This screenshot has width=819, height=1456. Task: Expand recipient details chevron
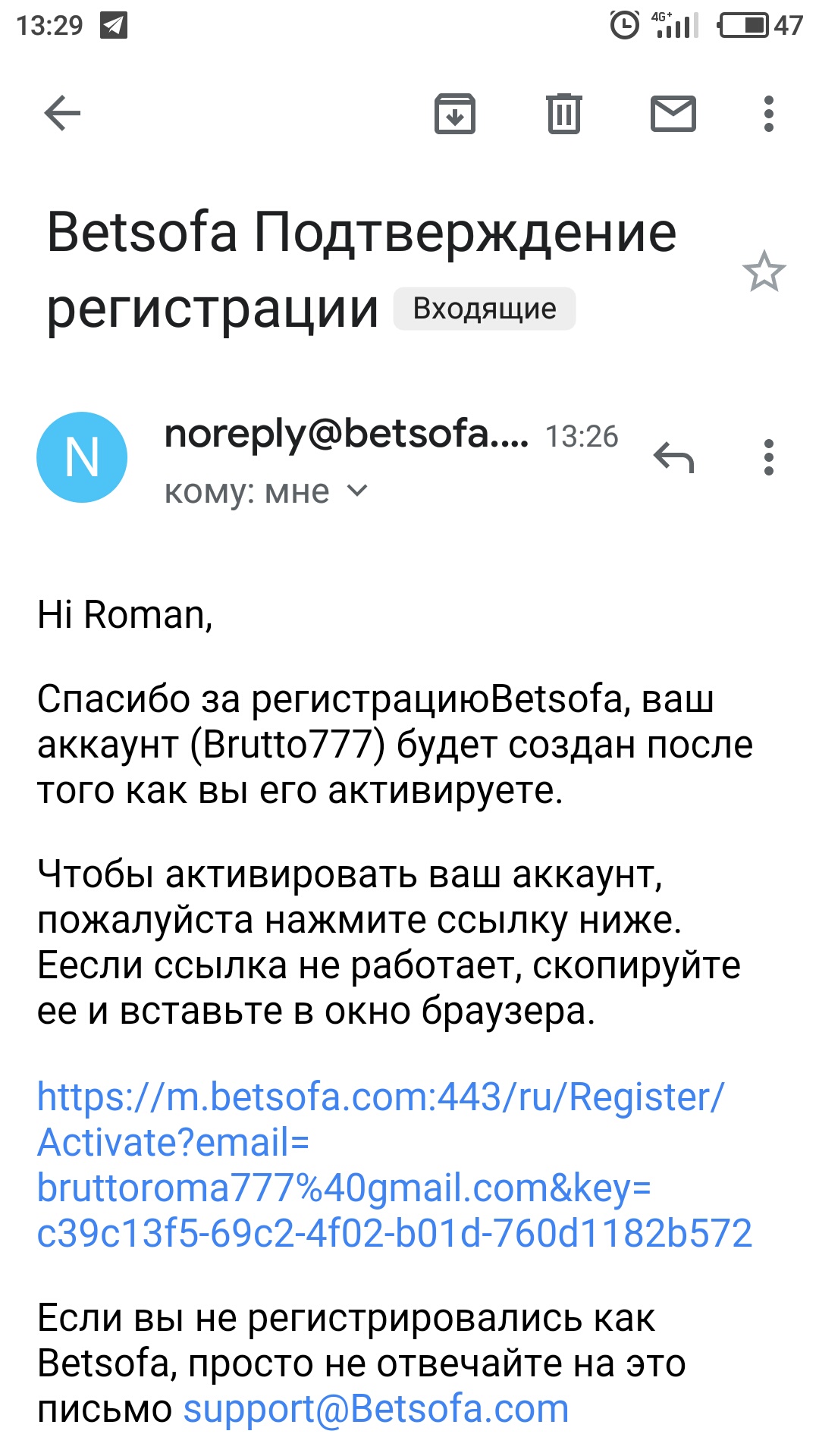[x=357, y=491]
